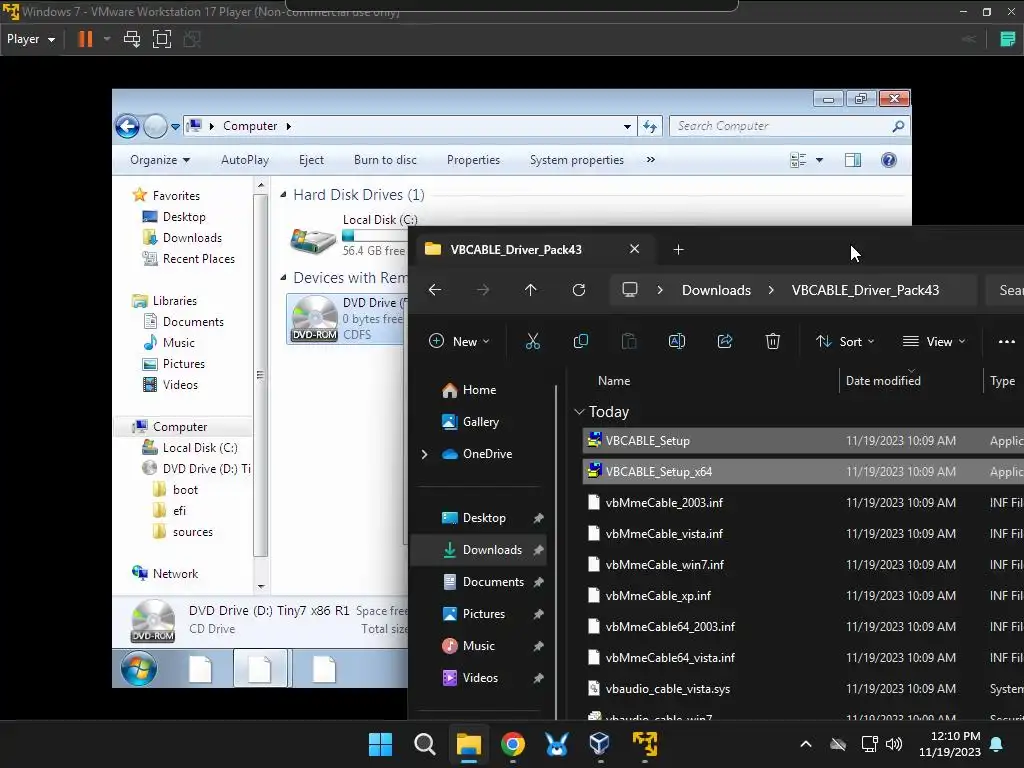Open the sources folder on DVD drive
This screenshot has height=768, width=1024.
tap(192, 532)
